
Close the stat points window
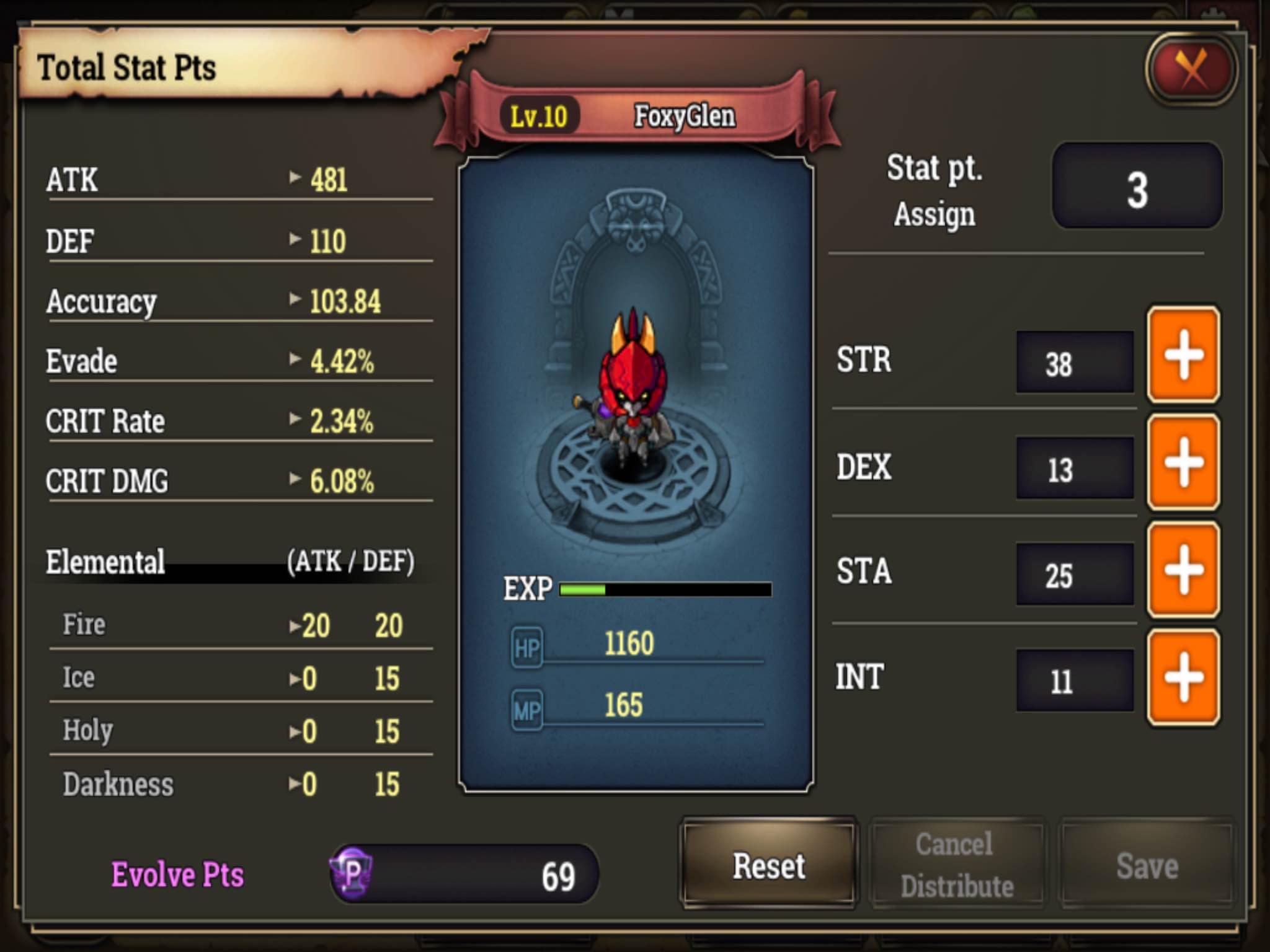coord(1191,69)
